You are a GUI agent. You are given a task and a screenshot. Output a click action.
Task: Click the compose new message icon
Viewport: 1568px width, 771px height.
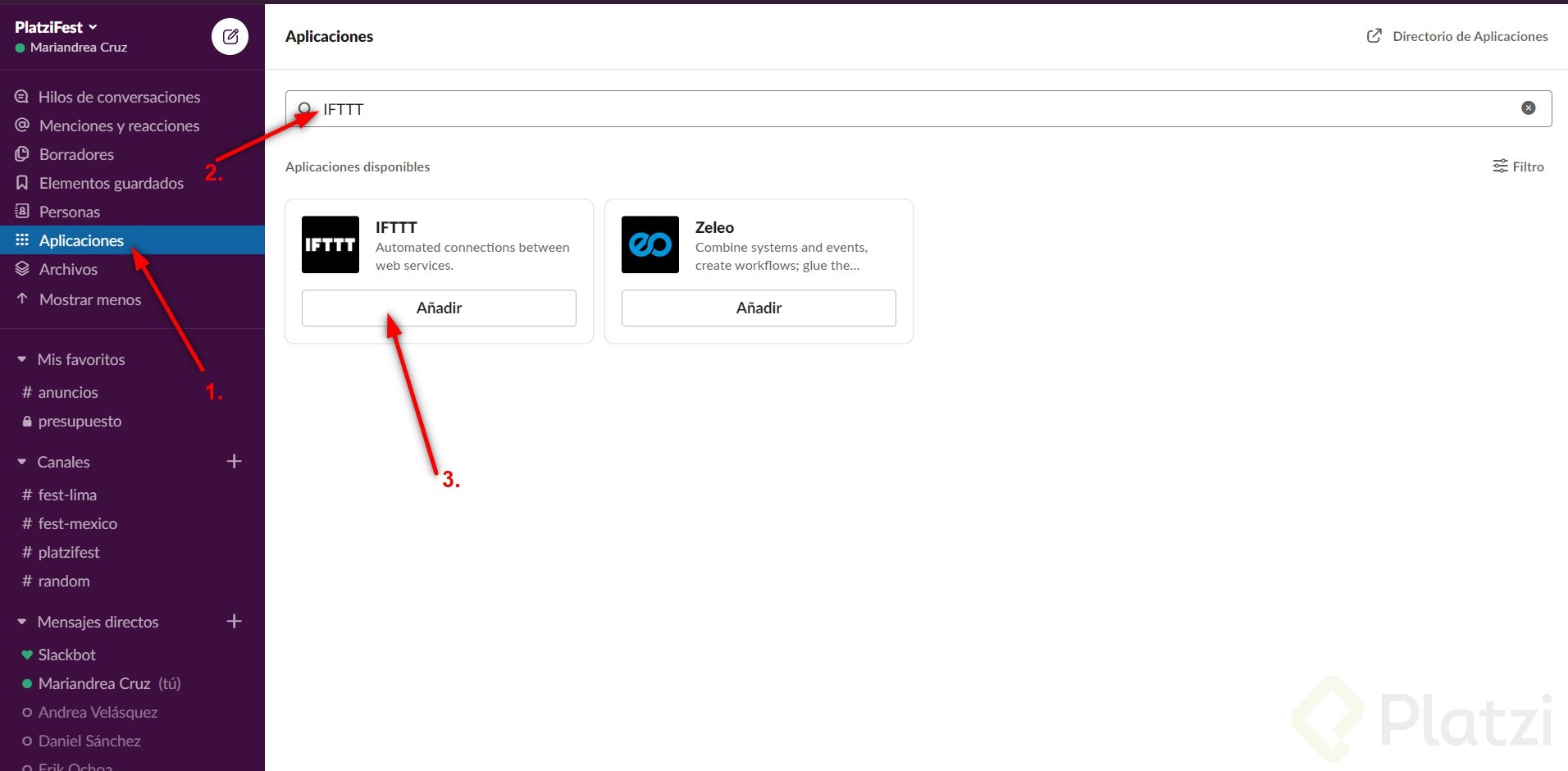[230, 36]
